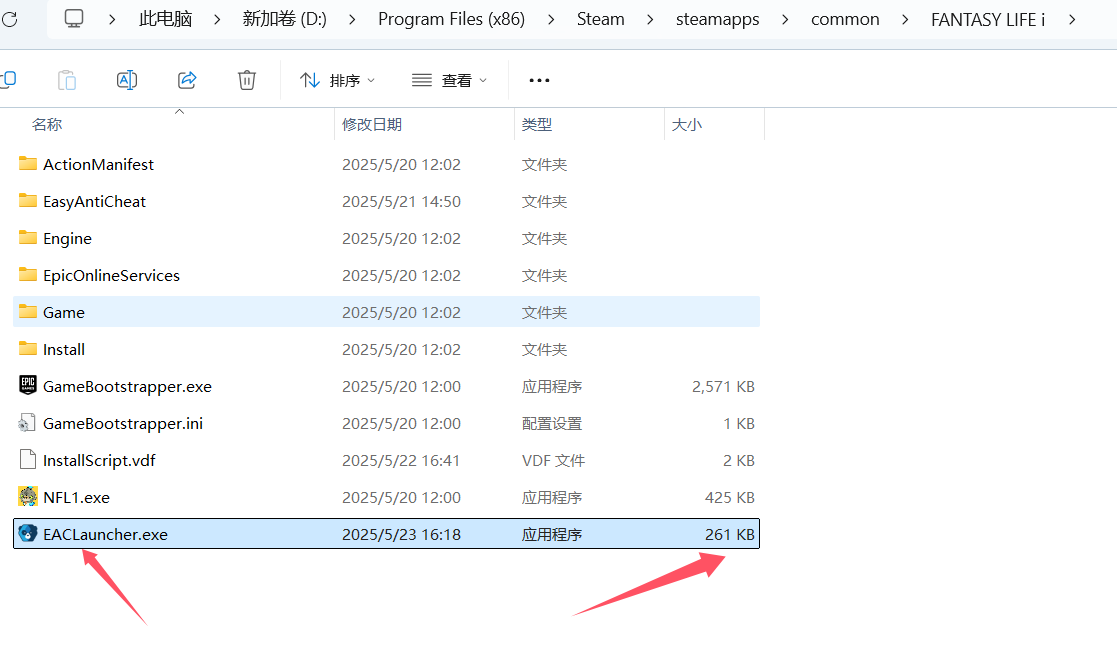Sort by the 修改日期 column header

pyautogui.click(x=372, y=125)
